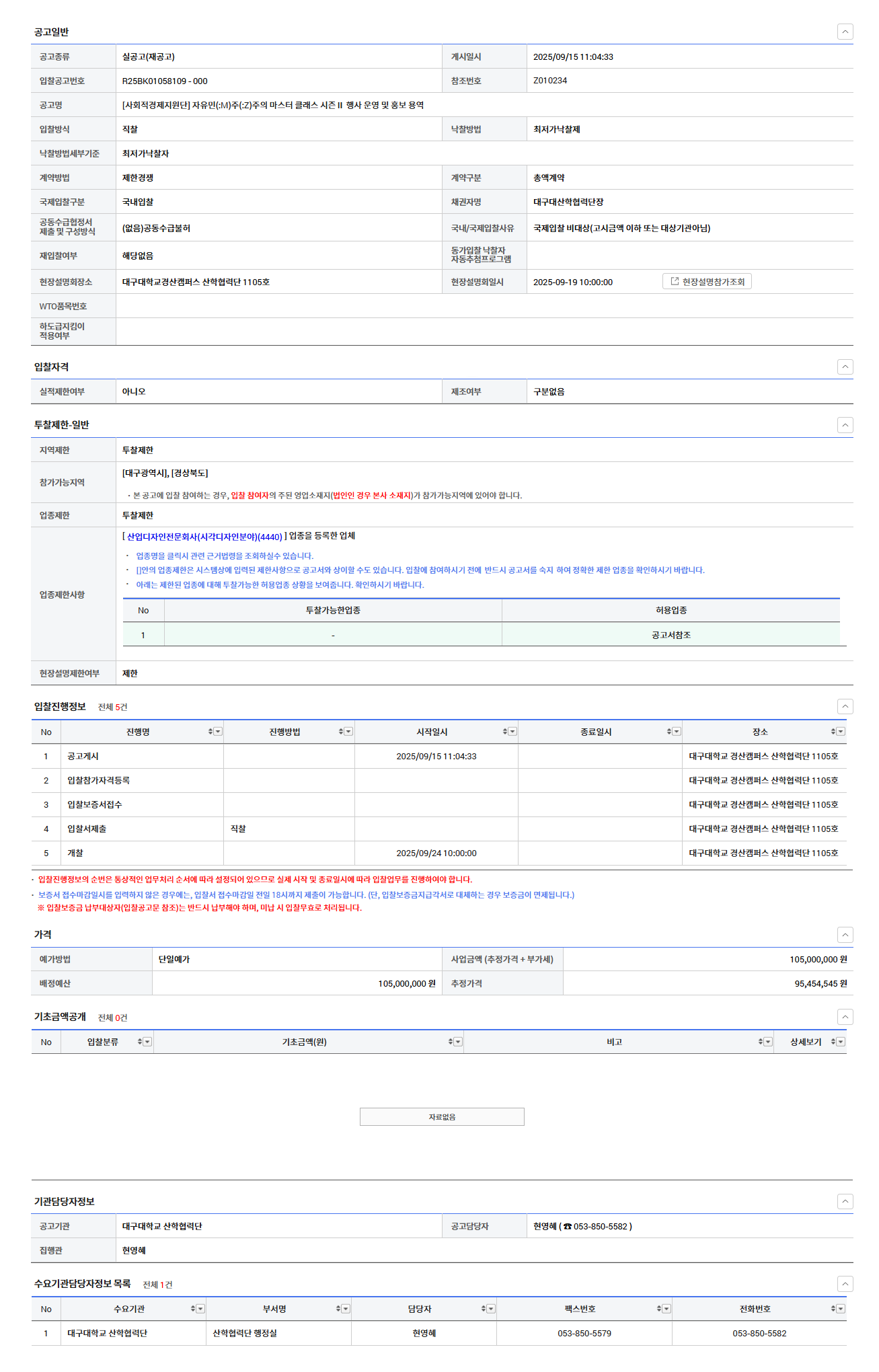Open the filter dropdown on the 장소 column

[x=841, y=732]
